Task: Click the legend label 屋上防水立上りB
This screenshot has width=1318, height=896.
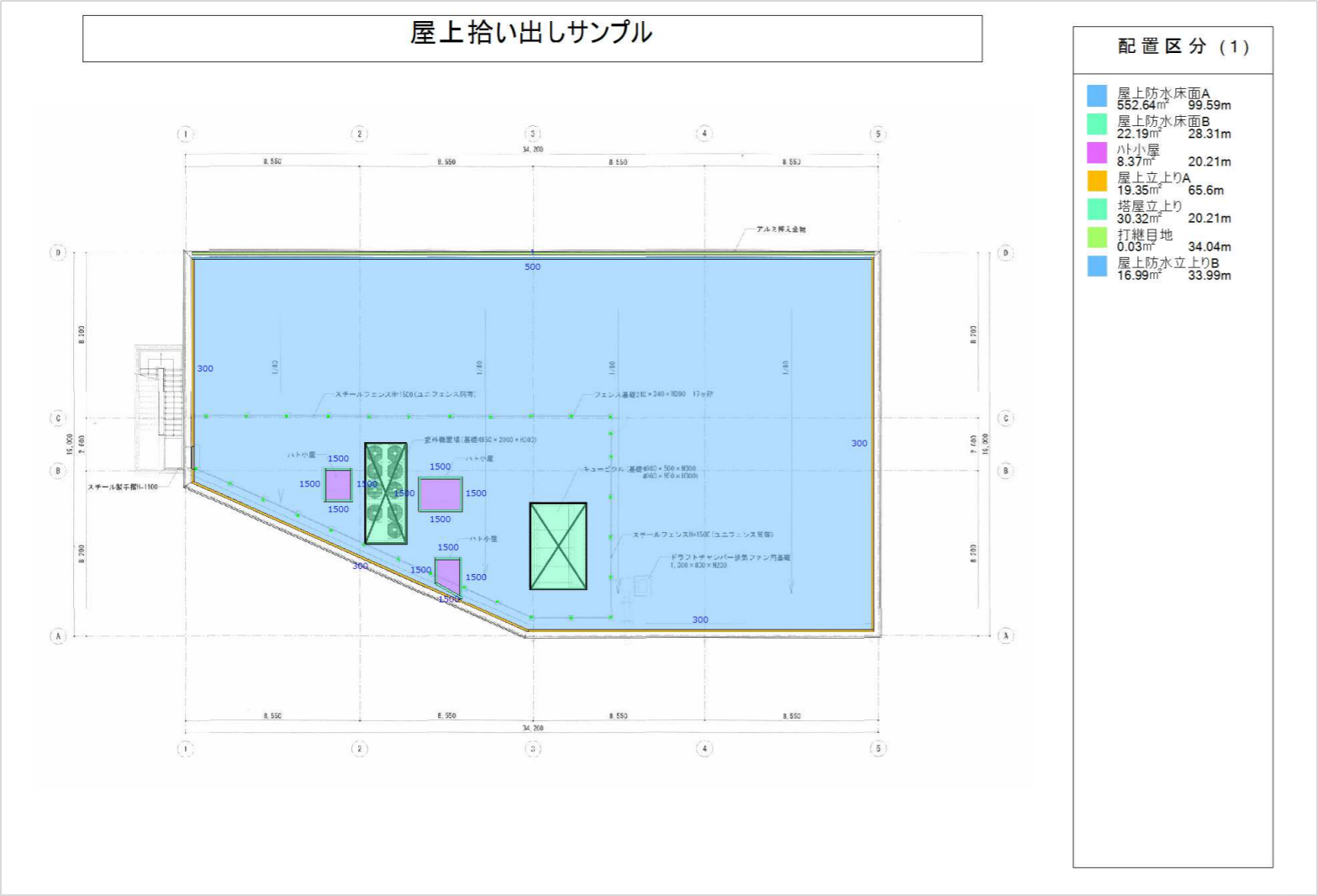Action: 1168,263
